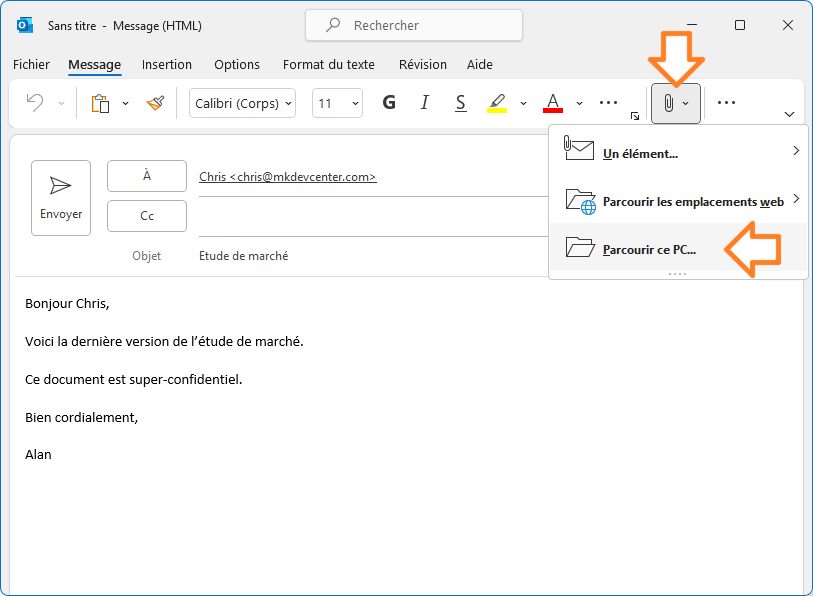Underline text with the S icon
This screenshot has width=813, height=596.
pyautogui.click(x=459, y=102)
